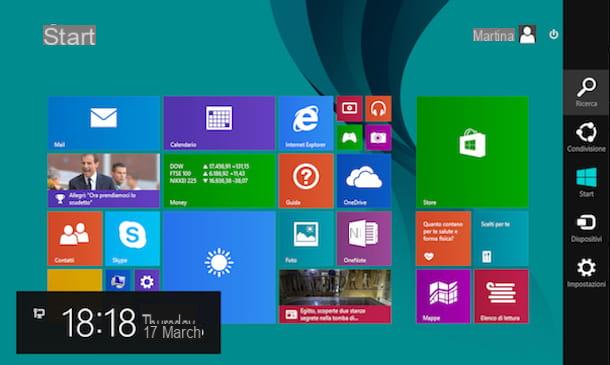Open the Mail tile
610x365 pixels.
pyautogui.click(x=104, y=123)
